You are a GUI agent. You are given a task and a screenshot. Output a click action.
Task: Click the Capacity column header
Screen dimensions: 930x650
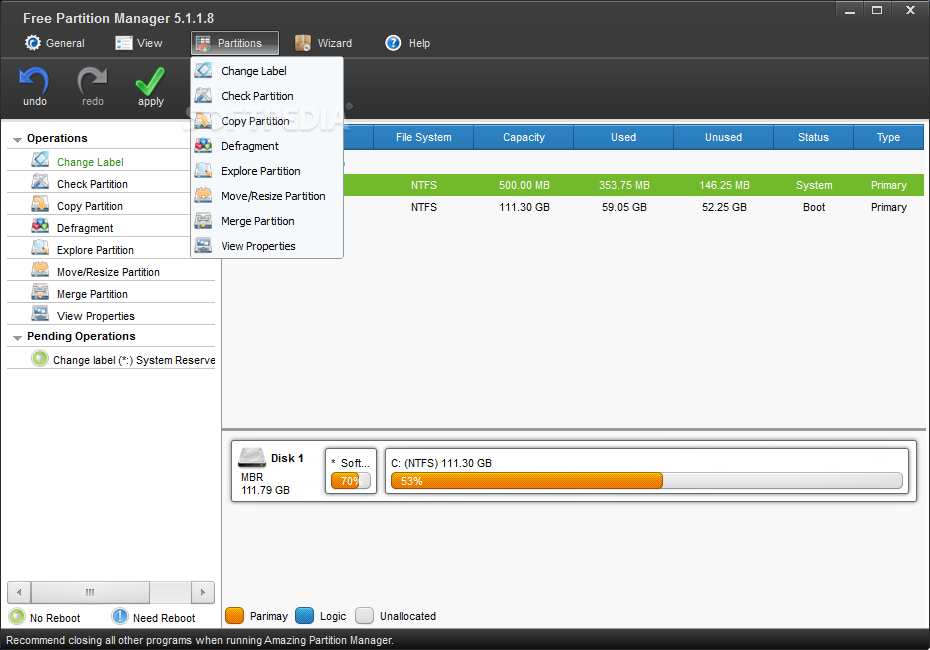tap(524, 137)
